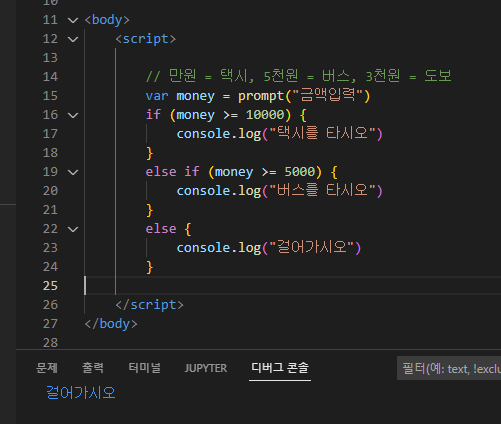Click console.log on line 17
501x424 pixels.
pyautogui.click(x=219, y=134)
